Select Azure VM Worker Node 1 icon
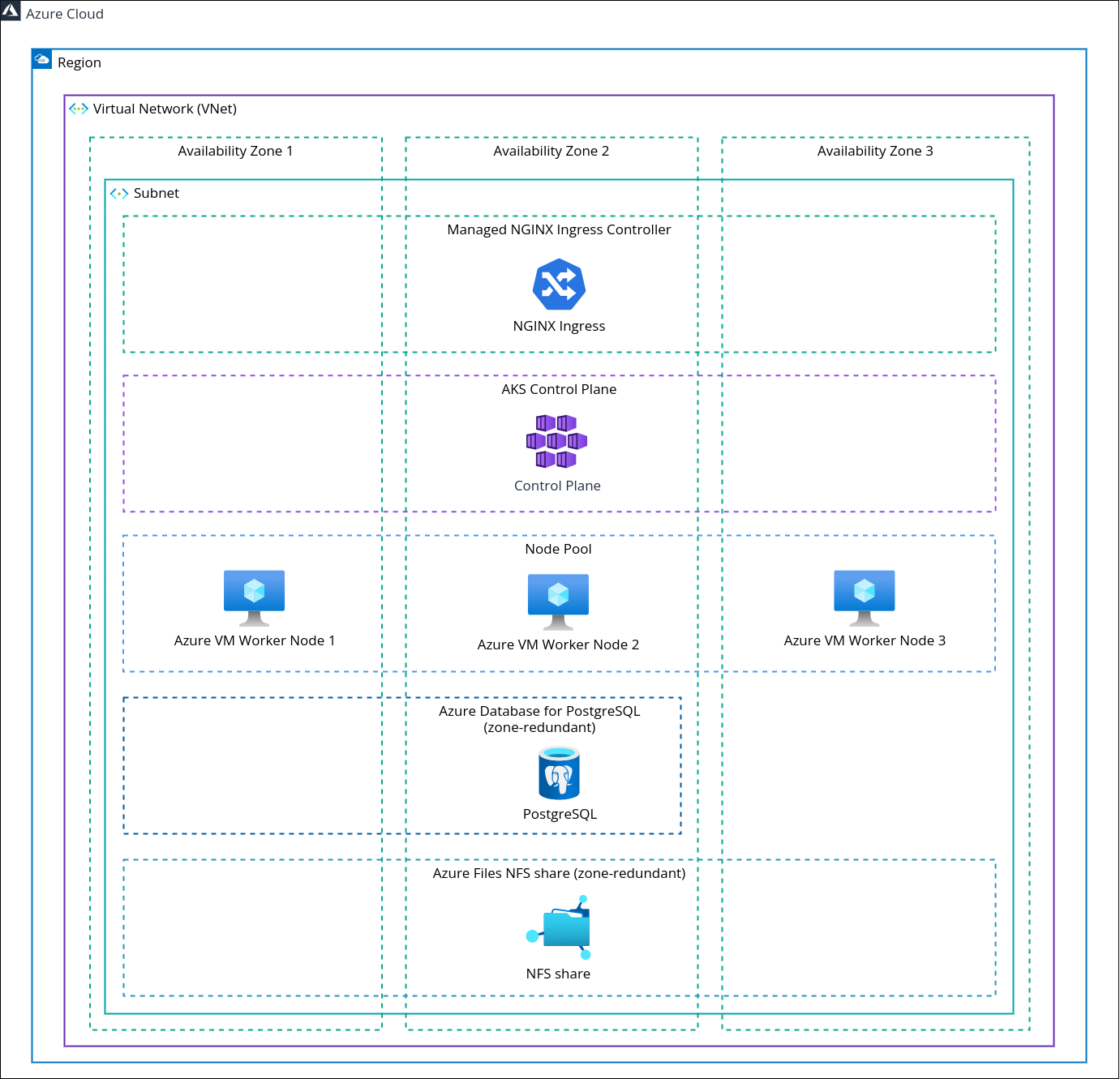The height and width of the screenshot is (1079, 1120). click(254, 598)
